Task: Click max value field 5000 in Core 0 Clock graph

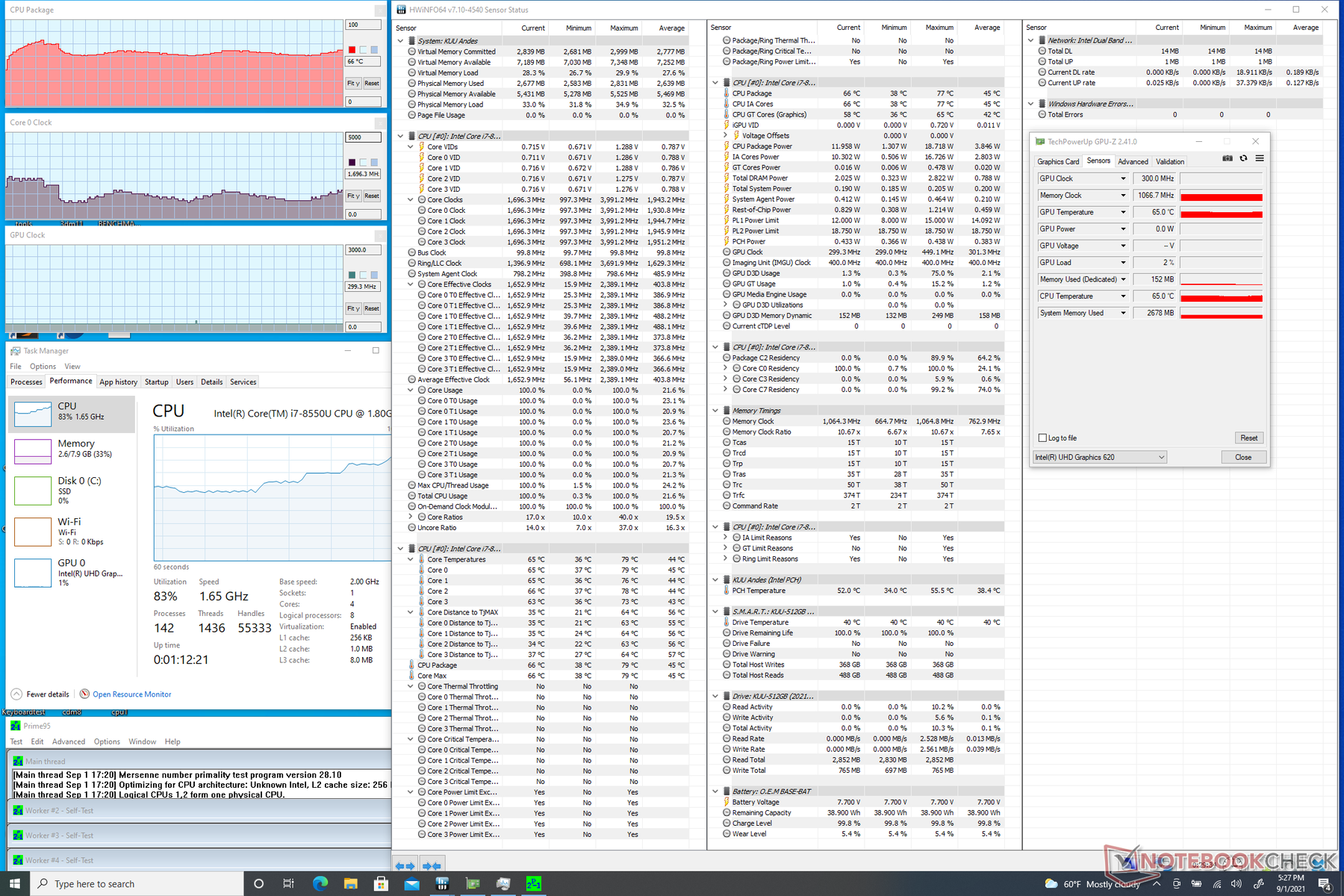Action: click(x=364, y=137)
